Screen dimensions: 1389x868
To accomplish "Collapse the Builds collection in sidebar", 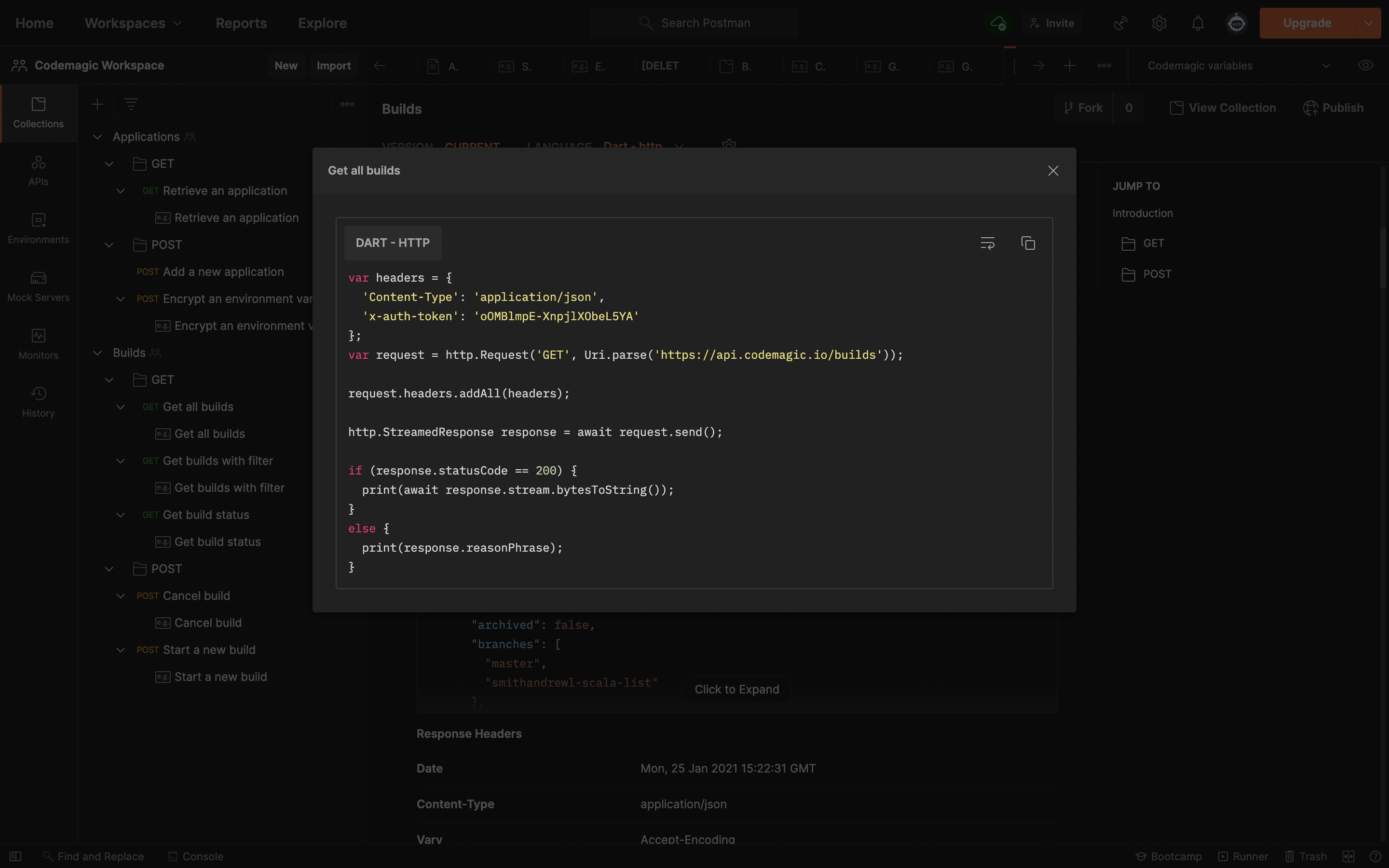I will pos(97,353).
